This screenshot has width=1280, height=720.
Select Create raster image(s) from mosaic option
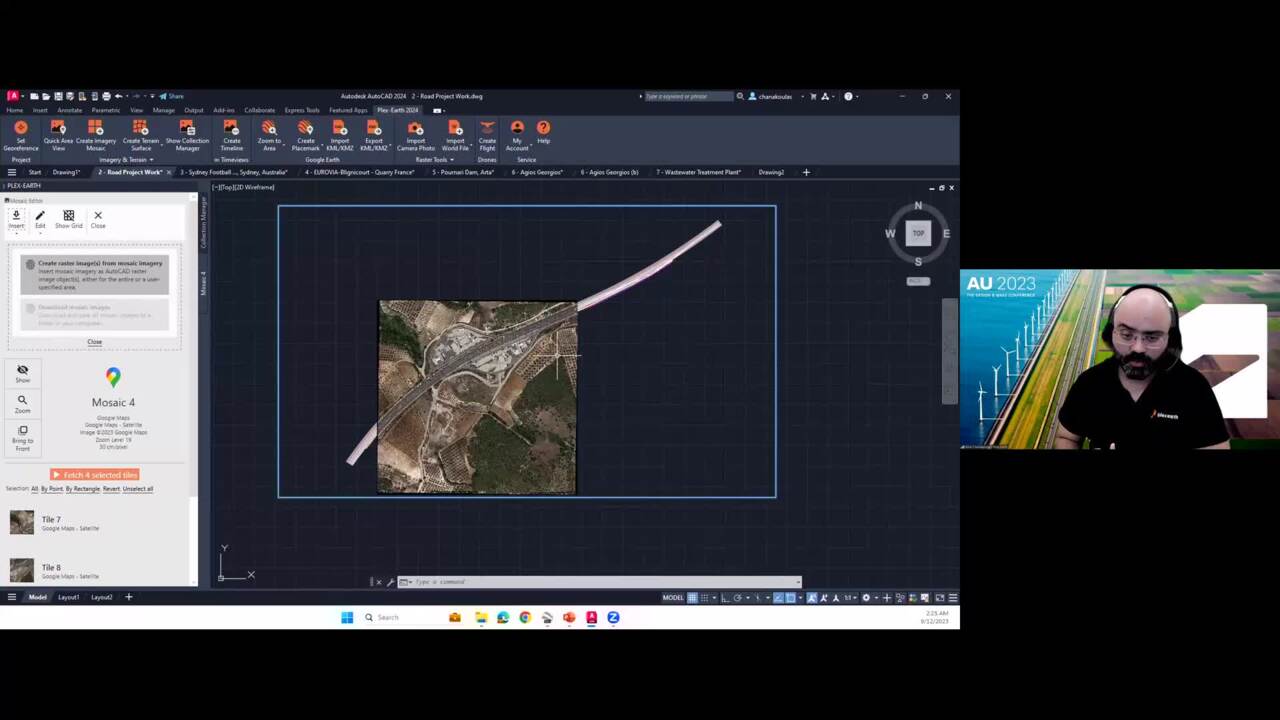pyautogui.click(x=95, y=274)
